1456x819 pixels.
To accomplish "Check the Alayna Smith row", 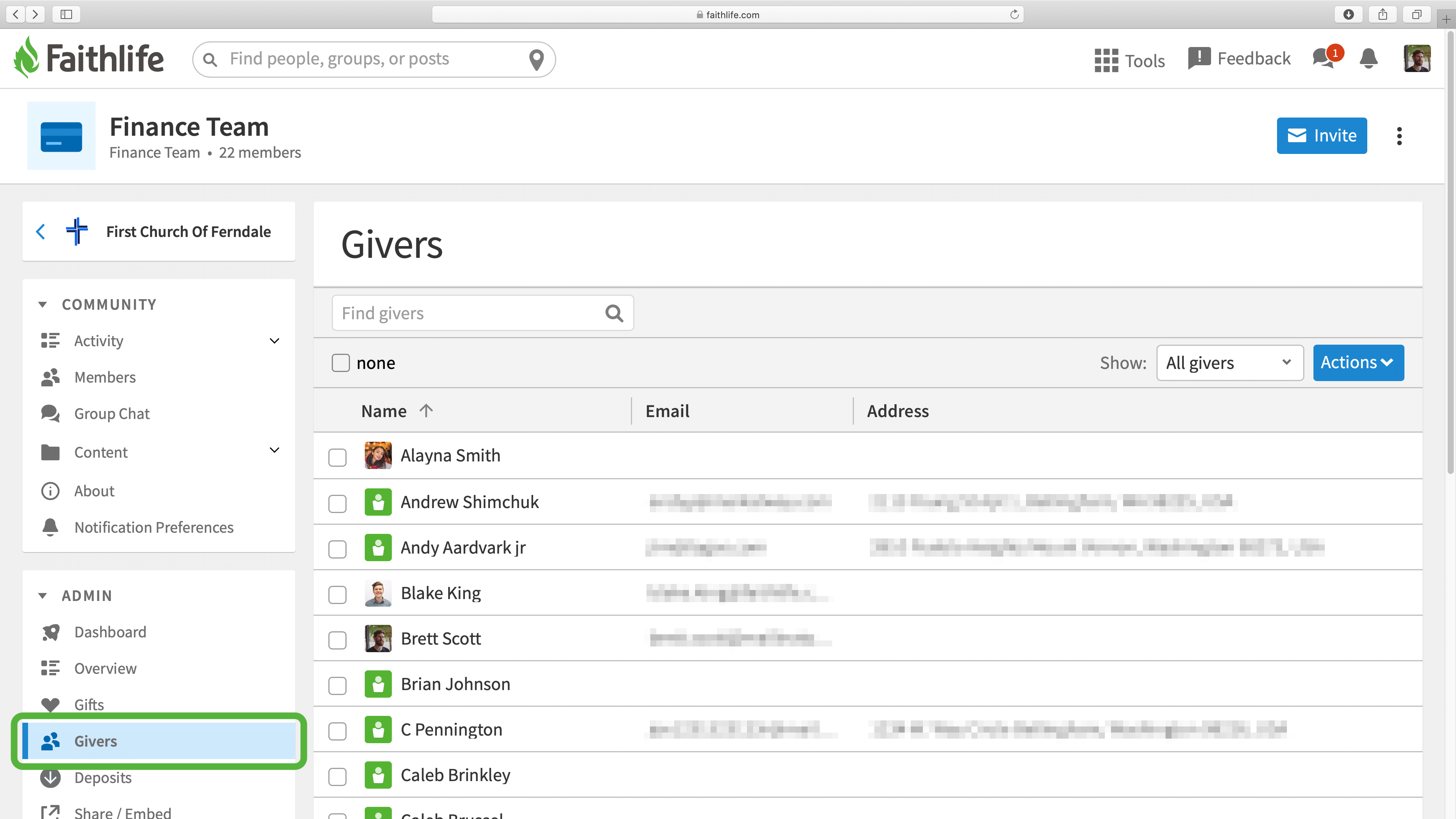I will point(337,457).
